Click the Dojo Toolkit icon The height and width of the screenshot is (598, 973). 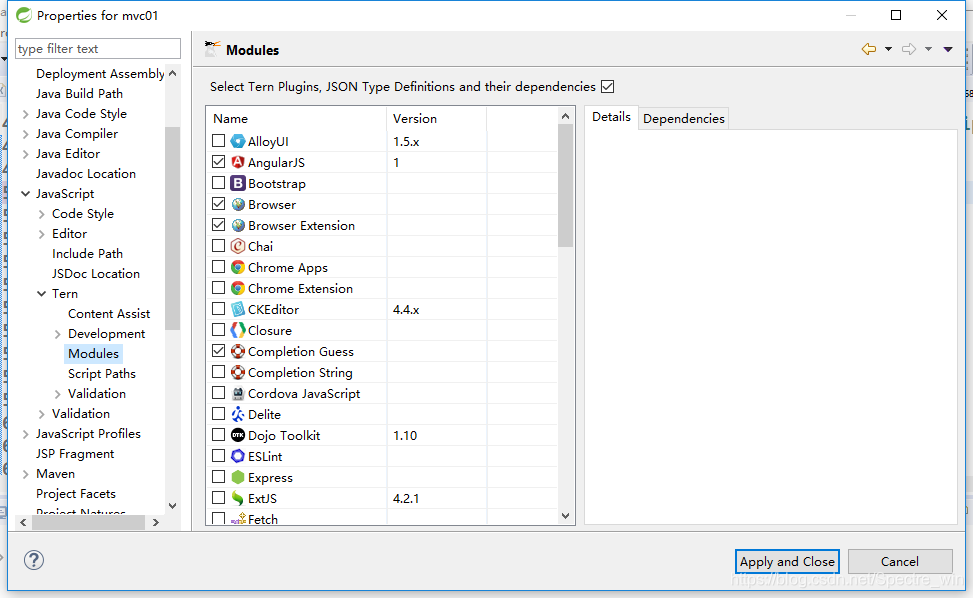coord(238,435)
